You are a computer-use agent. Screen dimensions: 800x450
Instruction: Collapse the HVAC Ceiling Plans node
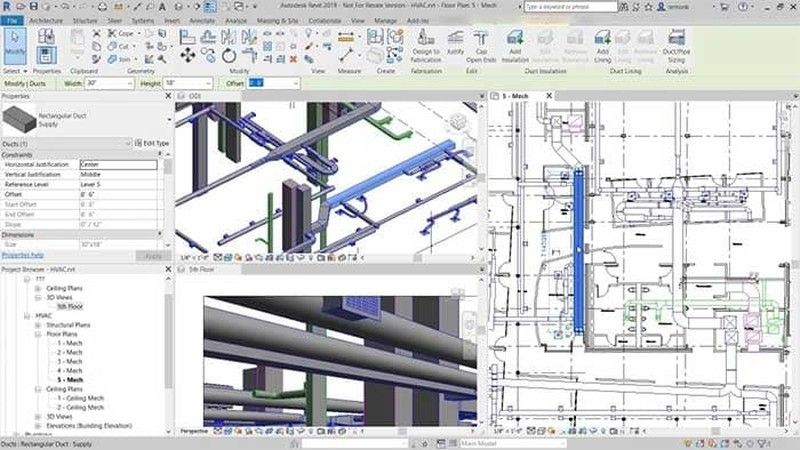(x=38, y=389)
